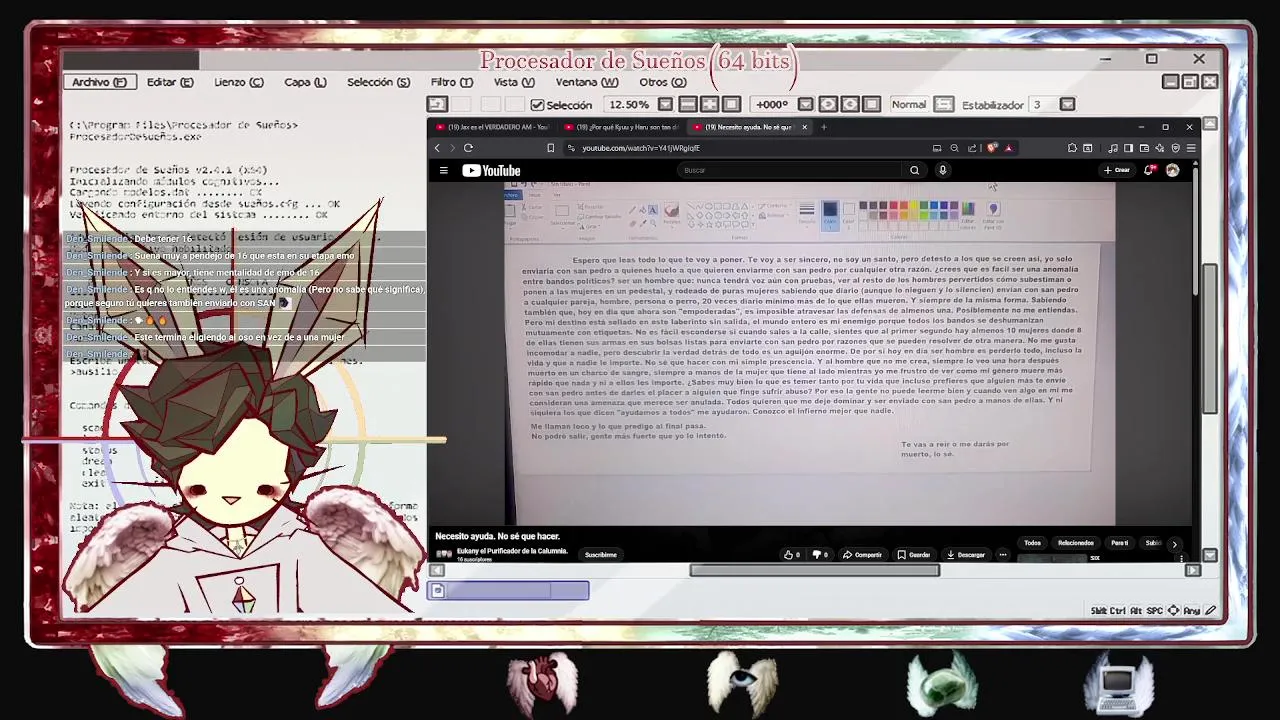1280x720 pixels.
Task: Open the Selección (S) menu
Action: (378, 82)
